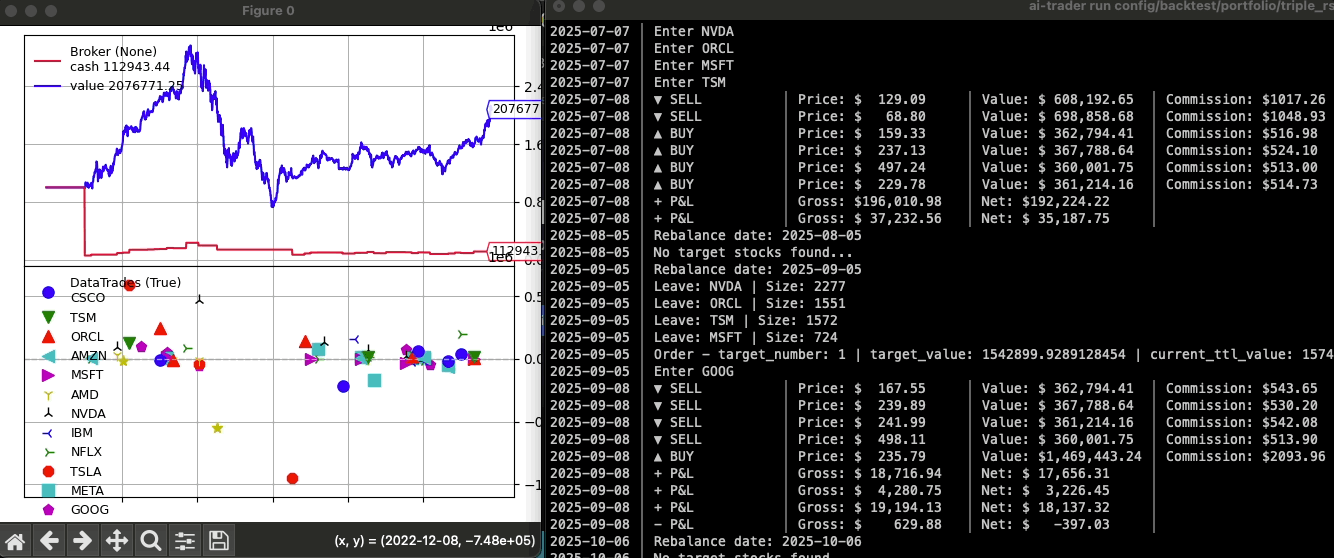This screenshot has width=1334, height=558.
Task: Click 'Leave: ORCL | Size: 1551' line
Action: tap(750, 303)
